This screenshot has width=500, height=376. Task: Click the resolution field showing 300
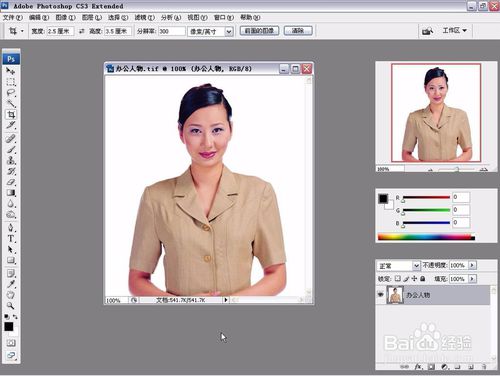[x=172, y=31]
